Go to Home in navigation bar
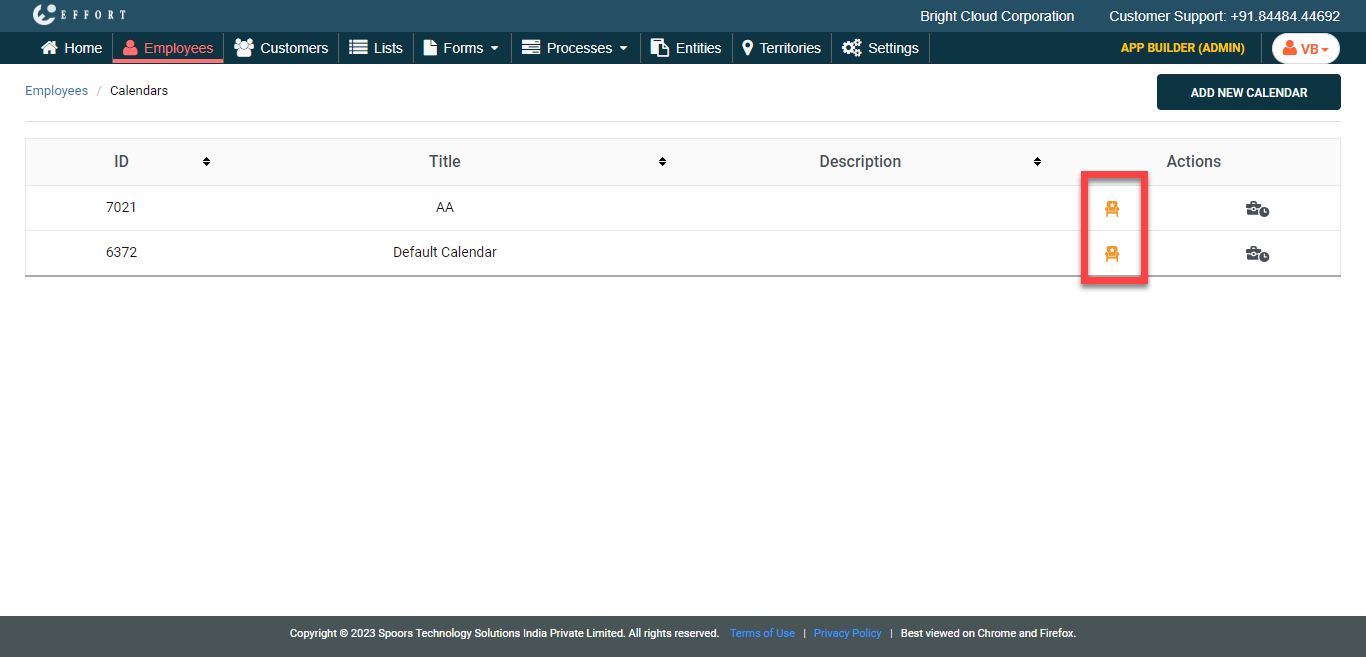Image resolution: width=1366 pixels, height=657 pixels. point(71,48)
